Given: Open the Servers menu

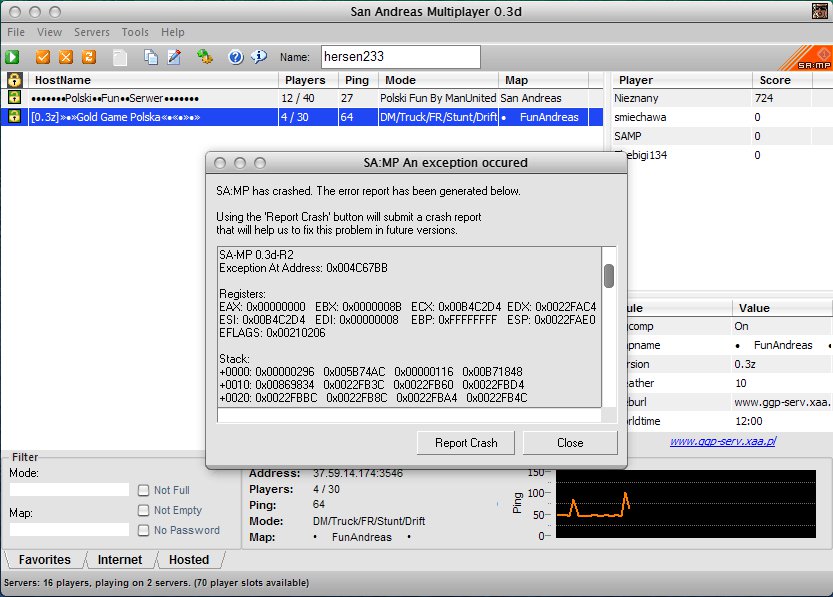Looking at the screenshot, I should click(92, 32).
